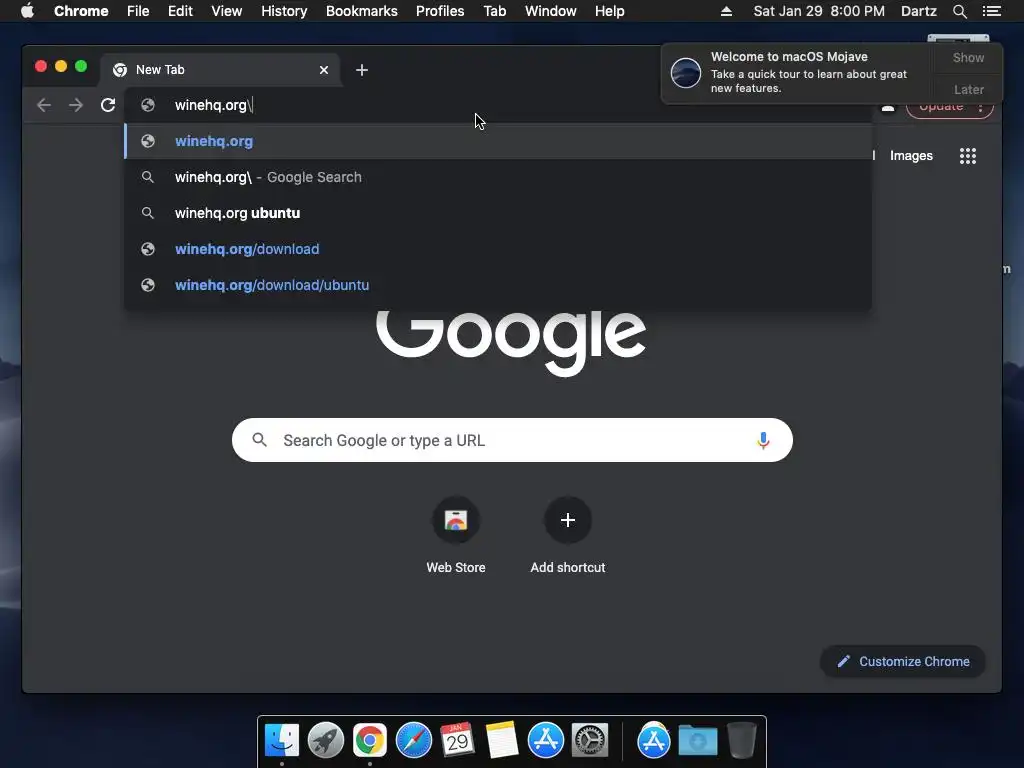Screen dimensions: 1024x768
Task: Open the Tab menu
Action: [x=494, y=11]
